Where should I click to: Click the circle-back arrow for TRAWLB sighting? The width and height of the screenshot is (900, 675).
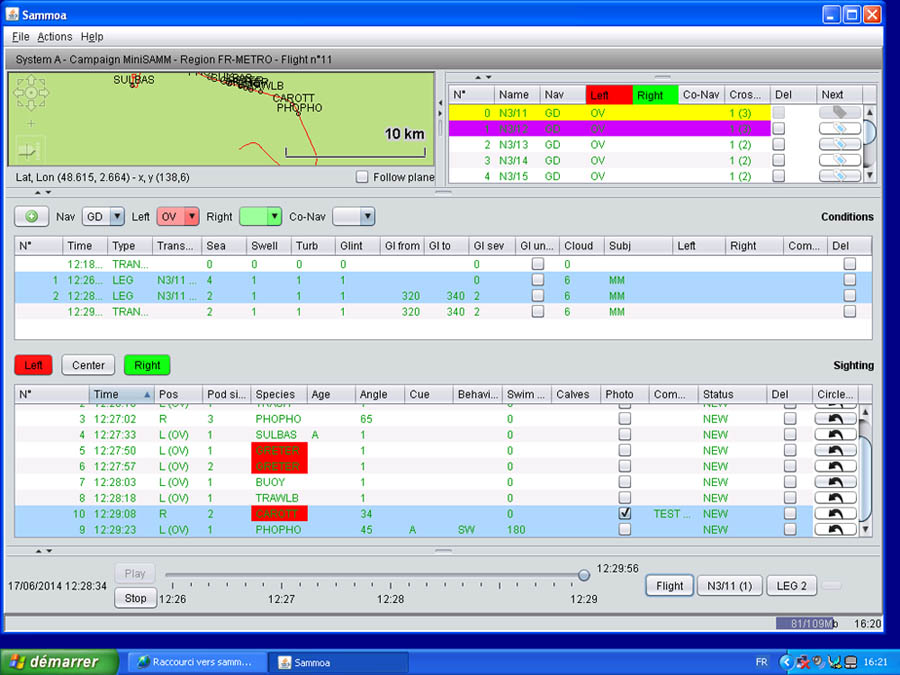(836, 498)
